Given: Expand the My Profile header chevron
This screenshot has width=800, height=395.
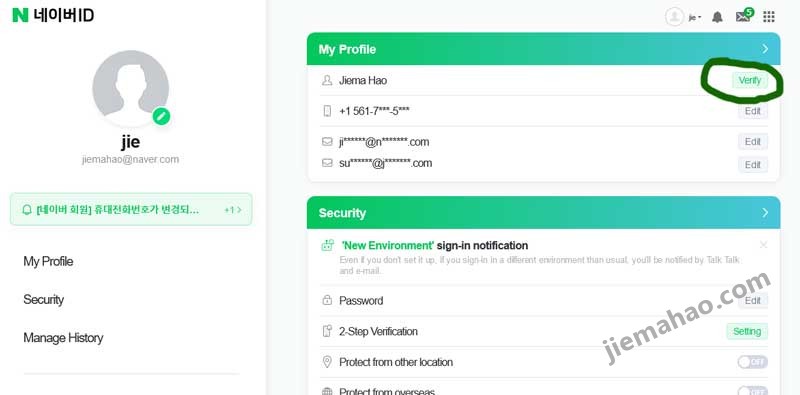Looking at the screenshot, I should (765, 49).
